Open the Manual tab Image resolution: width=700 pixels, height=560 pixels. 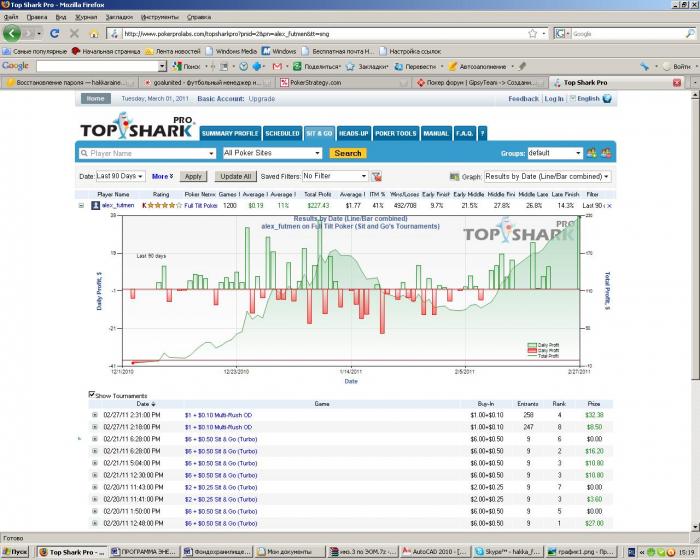[436, 133]
